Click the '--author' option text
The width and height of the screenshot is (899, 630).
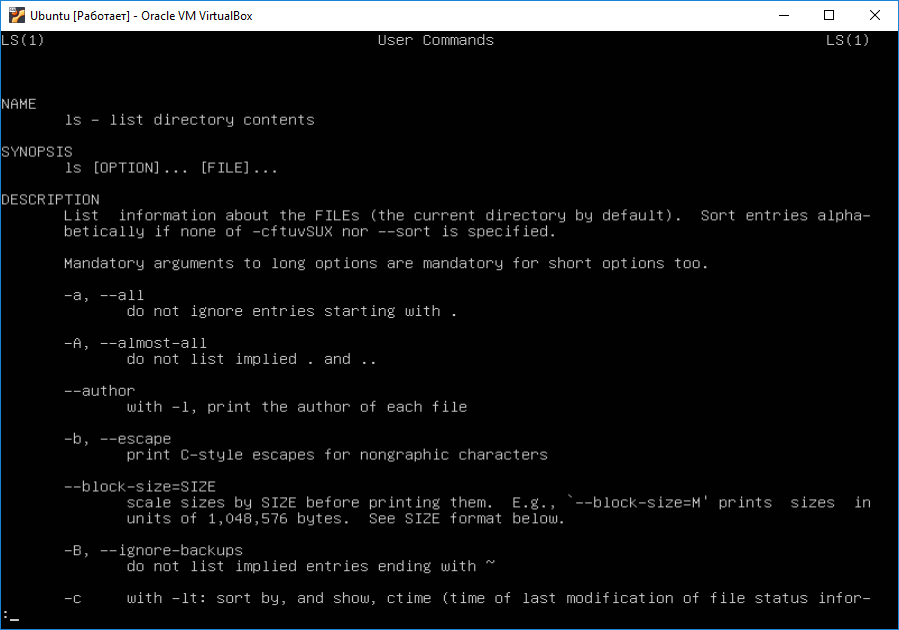pos(99,391)
